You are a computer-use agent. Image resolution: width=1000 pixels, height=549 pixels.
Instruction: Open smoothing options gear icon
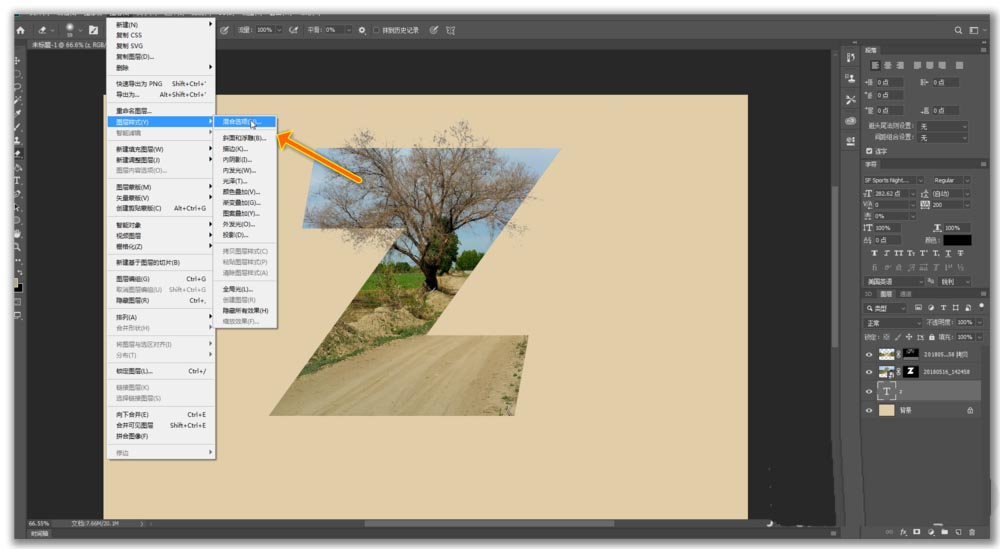[362, 30]
